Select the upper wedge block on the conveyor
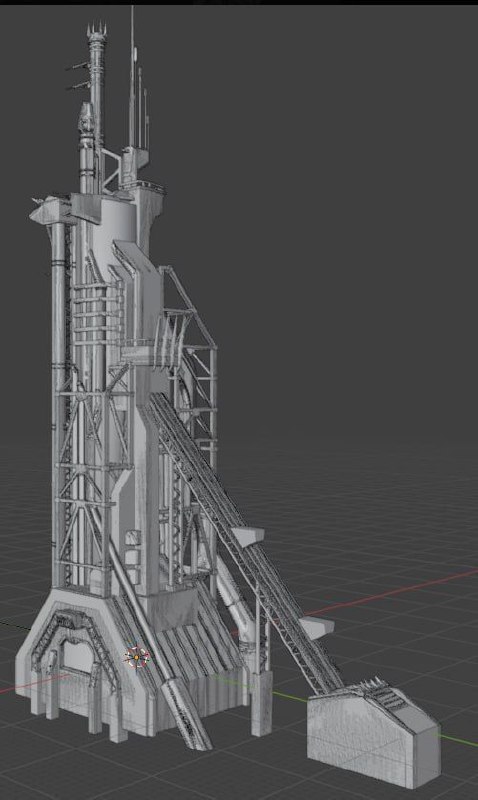Viewport: 478px width, 800px height. click(x=248, y=536)
